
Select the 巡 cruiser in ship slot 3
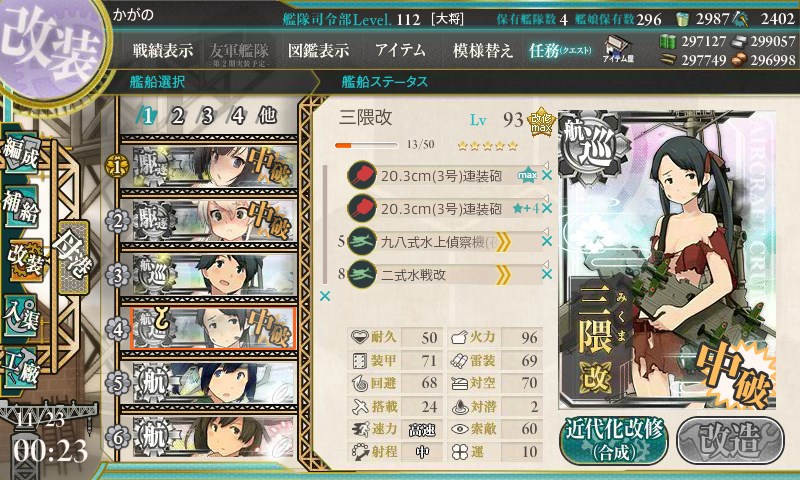pyautogui.click(x=209, y=274)
